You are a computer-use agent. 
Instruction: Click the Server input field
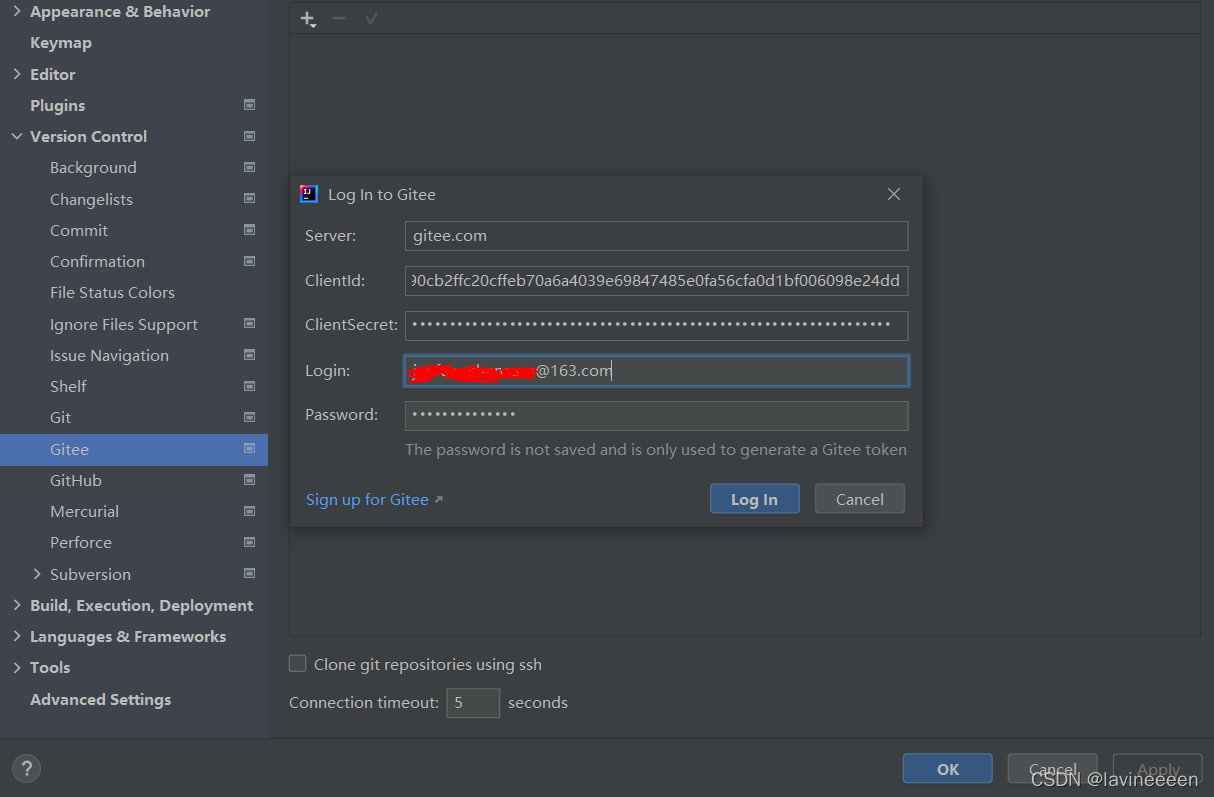(x=657, y=236)
